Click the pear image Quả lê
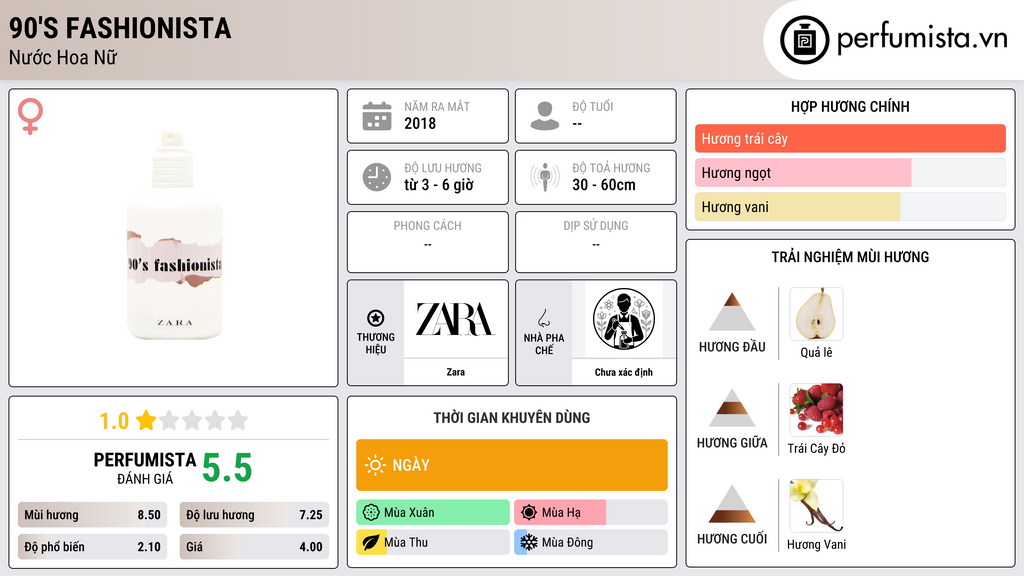Screen dimensions: 1024x576 [816, 314]
